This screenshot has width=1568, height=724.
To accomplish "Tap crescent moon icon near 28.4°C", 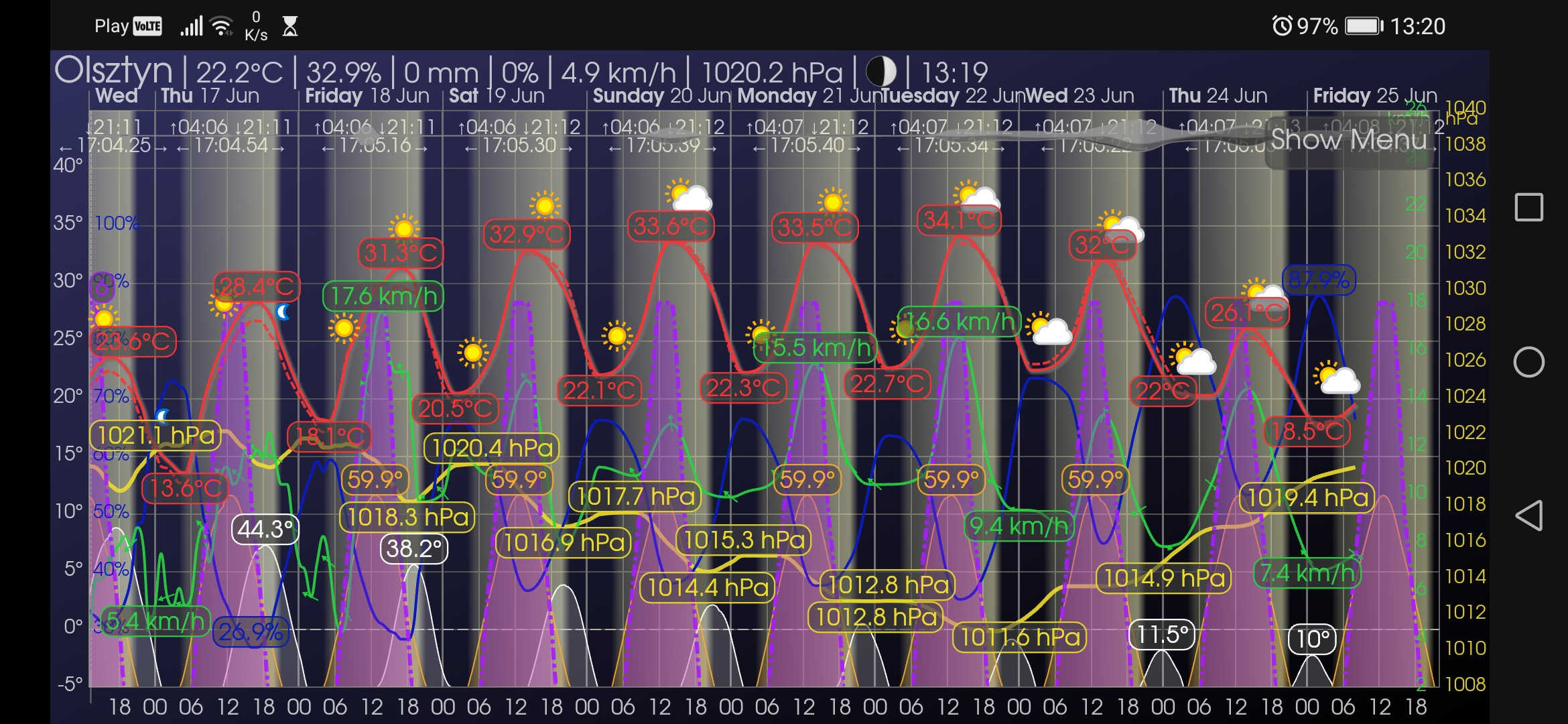I will pyautogui.click(x=283, y=312).
